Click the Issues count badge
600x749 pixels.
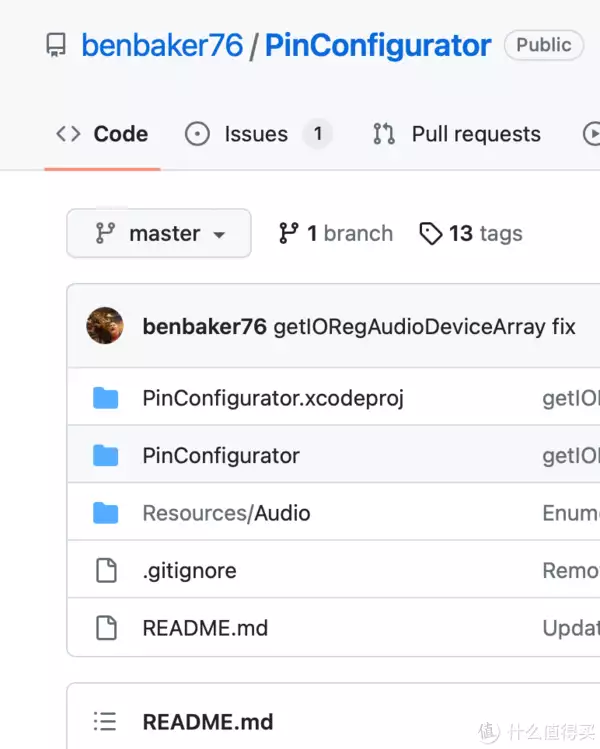(317, 134)
